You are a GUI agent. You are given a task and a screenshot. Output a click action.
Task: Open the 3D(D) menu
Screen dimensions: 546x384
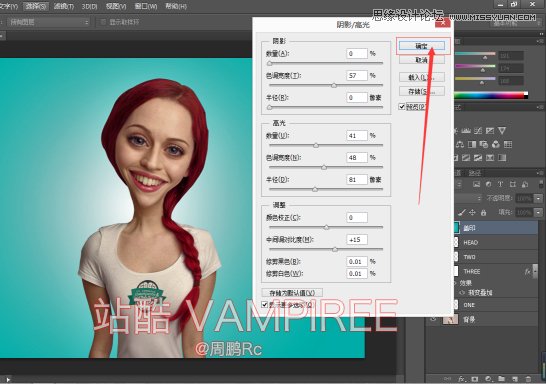89,6
